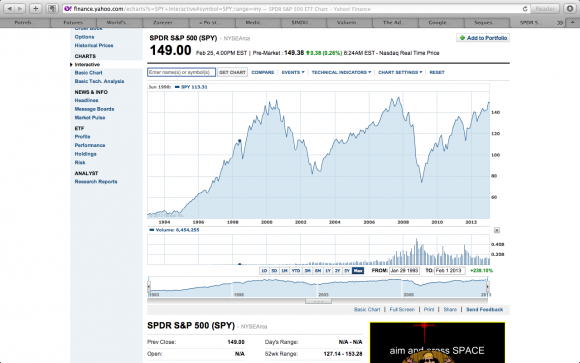Screen dimensions: 580x363
Task: Click COMPARE in the chart toolbar
Action: (x=263, y=73)
